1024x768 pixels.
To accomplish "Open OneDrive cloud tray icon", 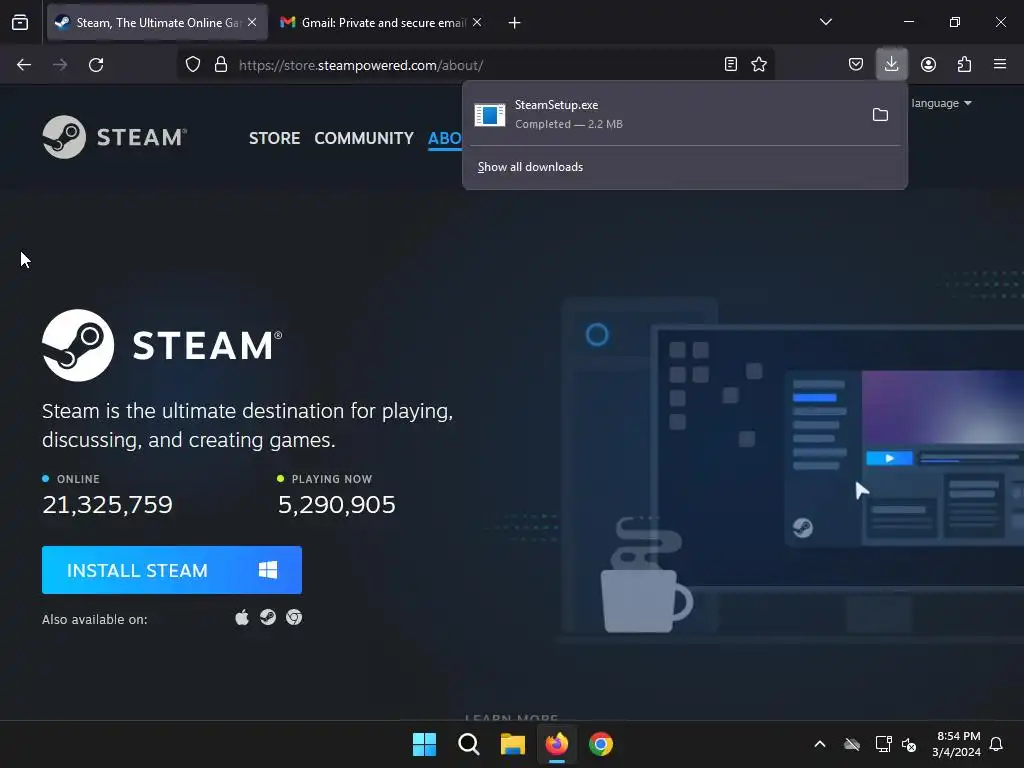I will (x=852, y=744).
